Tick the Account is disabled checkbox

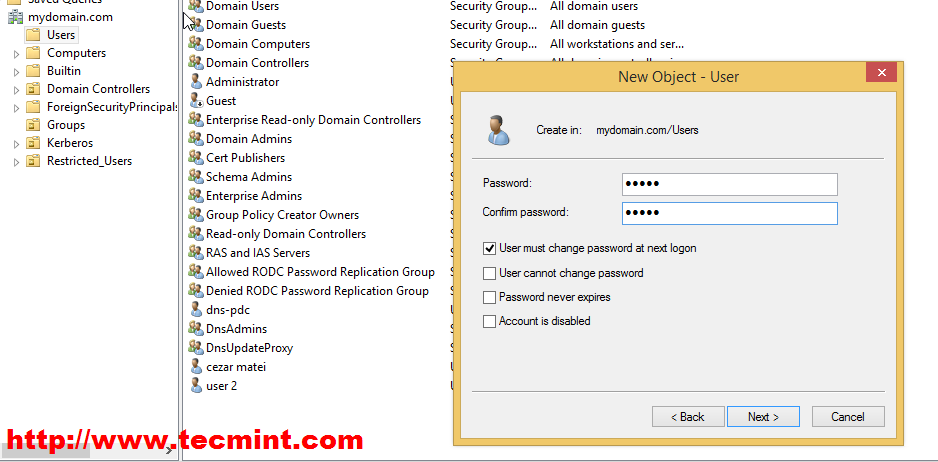click(490, 322)
